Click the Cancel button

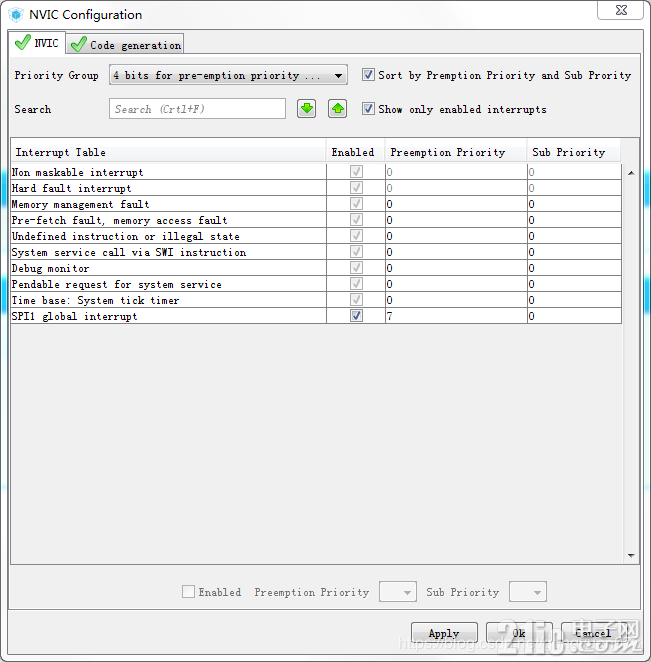[x=594, y=633]
